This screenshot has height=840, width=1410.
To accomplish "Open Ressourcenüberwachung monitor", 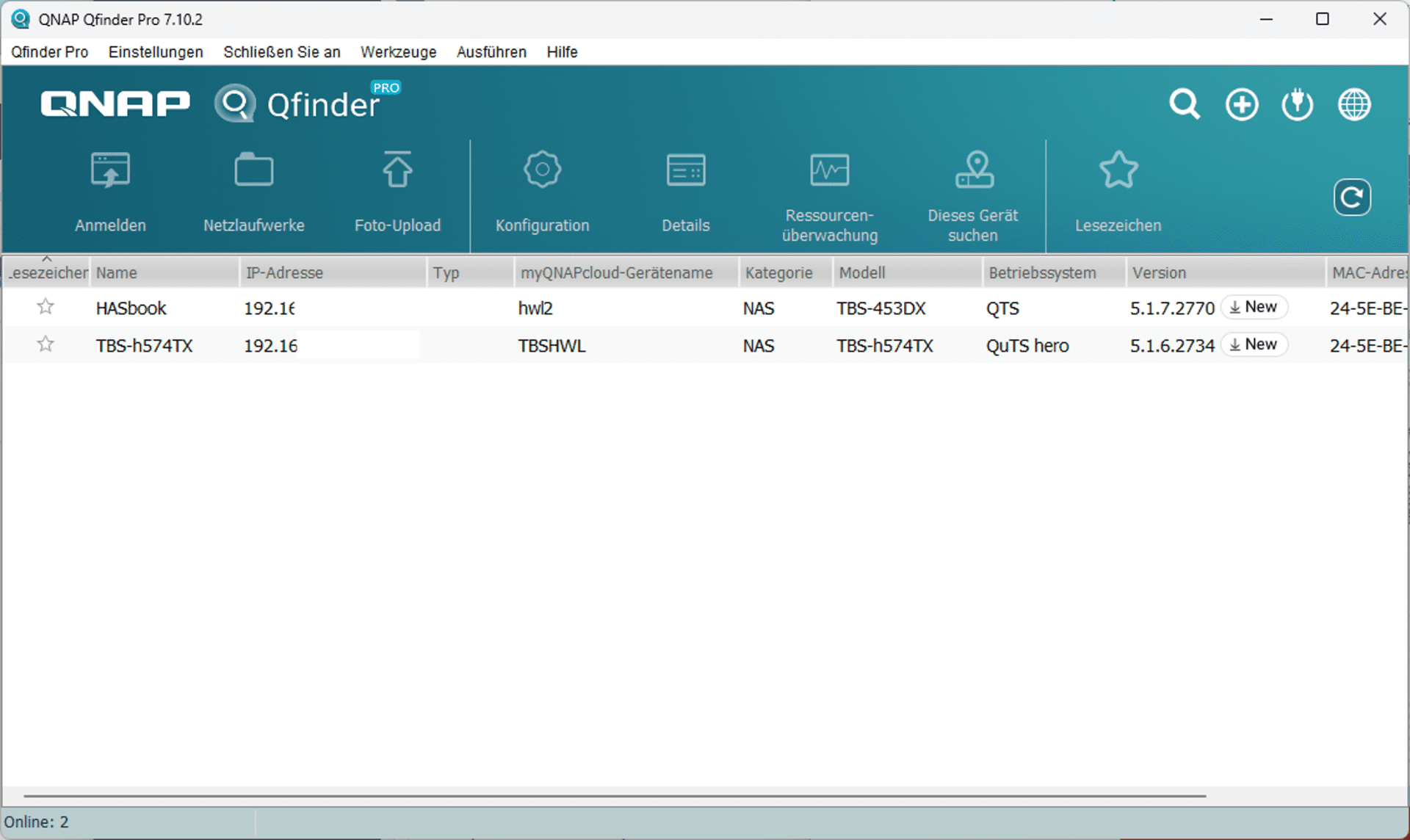I will point(830,197).
